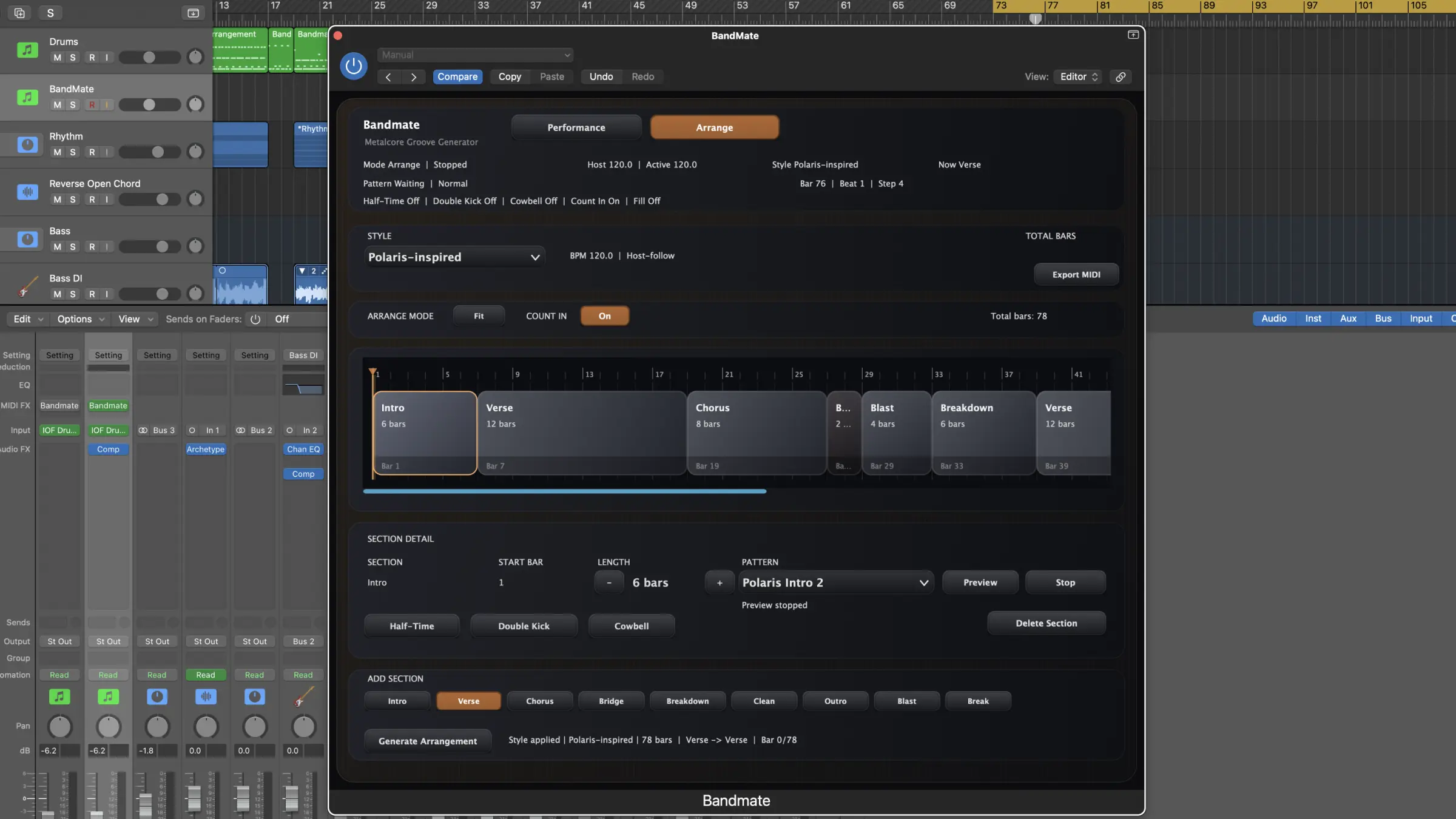Adjust the Drums track volume slider

click(x=149, y=58)
